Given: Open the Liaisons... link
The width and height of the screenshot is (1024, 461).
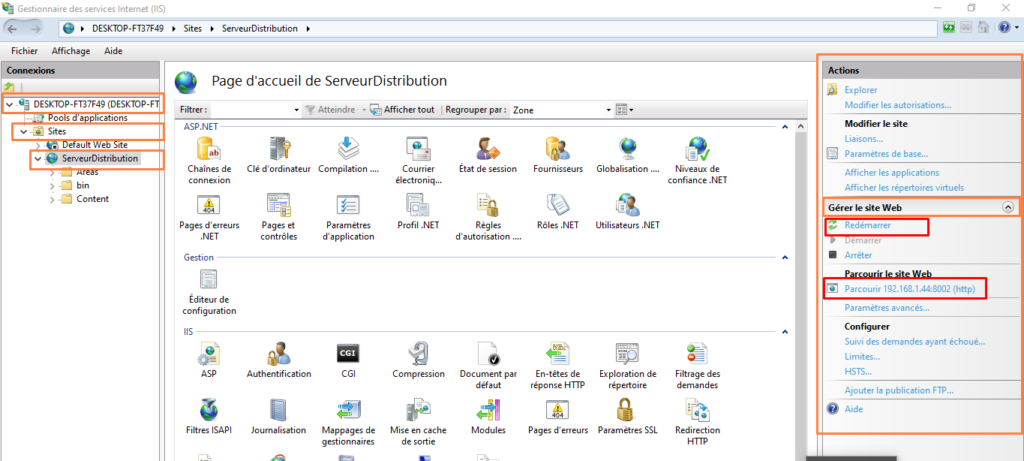Looking at the screenshot, I should pos(863,138).
